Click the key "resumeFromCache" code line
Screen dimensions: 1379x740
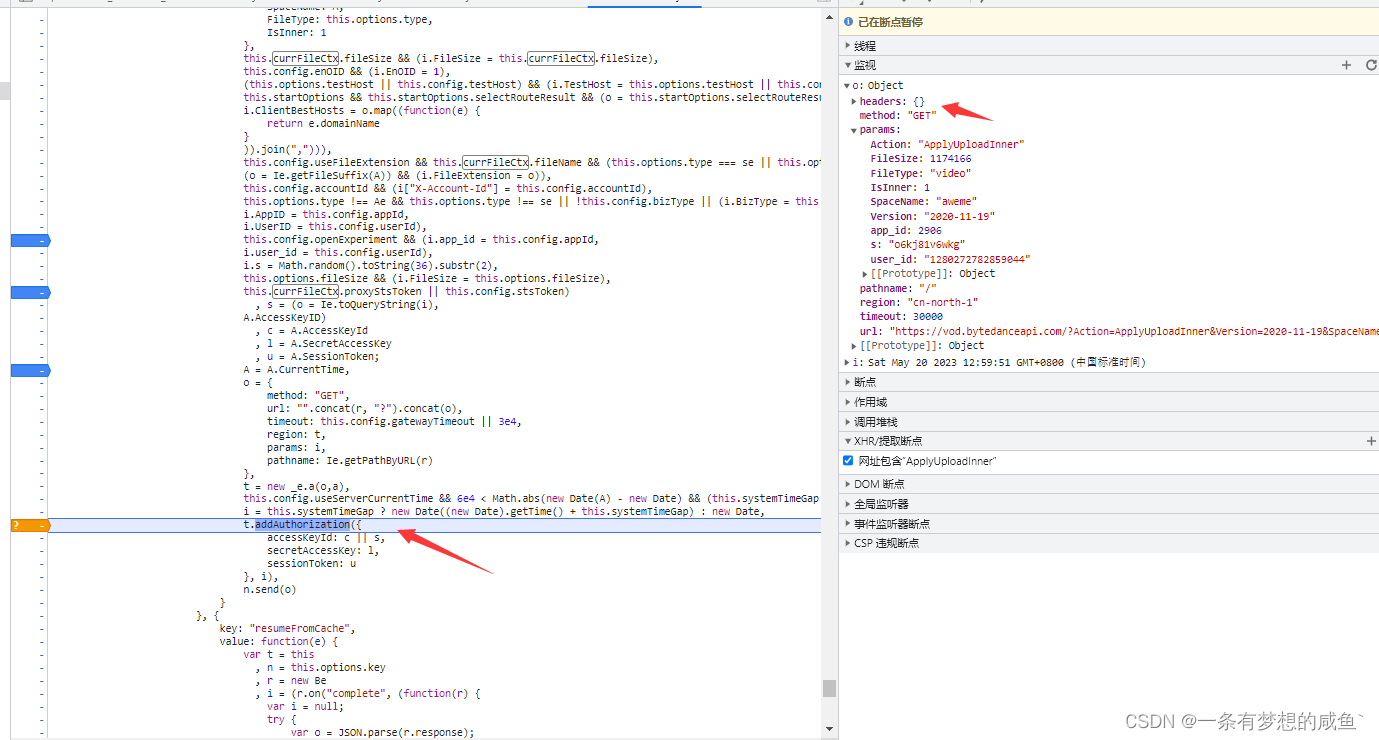[287, 628]
